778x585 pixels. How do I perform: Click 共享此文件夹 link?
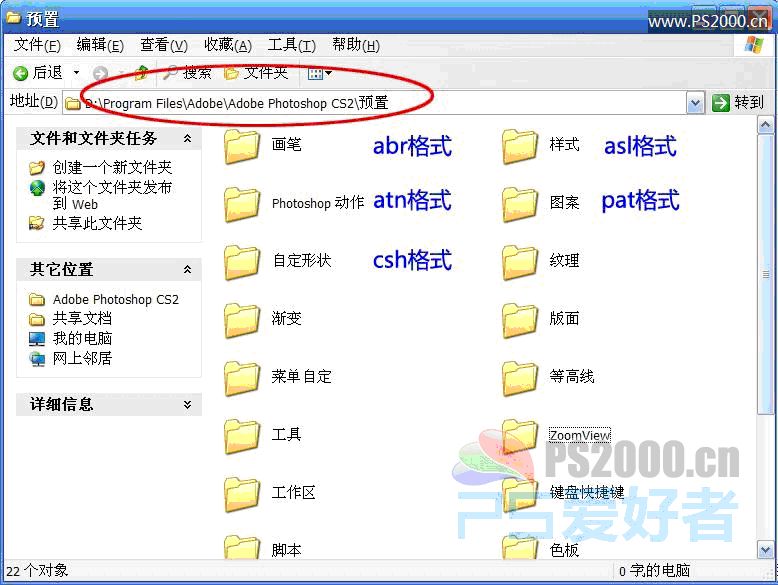[97, 223]
